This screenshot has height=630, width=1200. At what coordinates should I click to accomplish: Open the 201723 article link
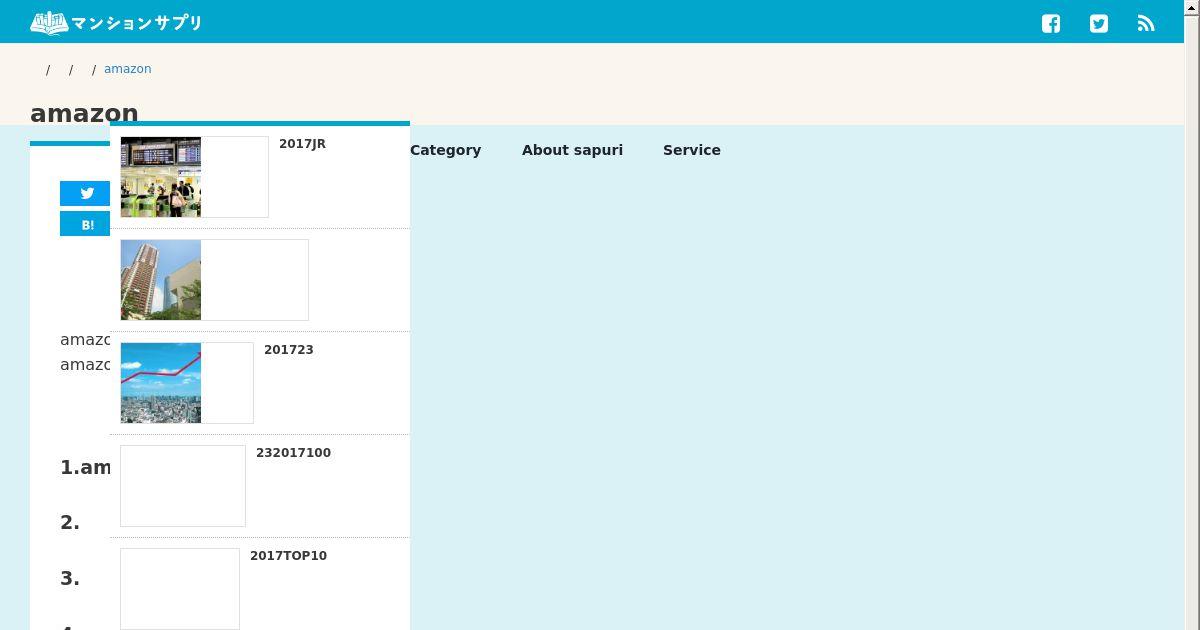(x=289, y=350)
